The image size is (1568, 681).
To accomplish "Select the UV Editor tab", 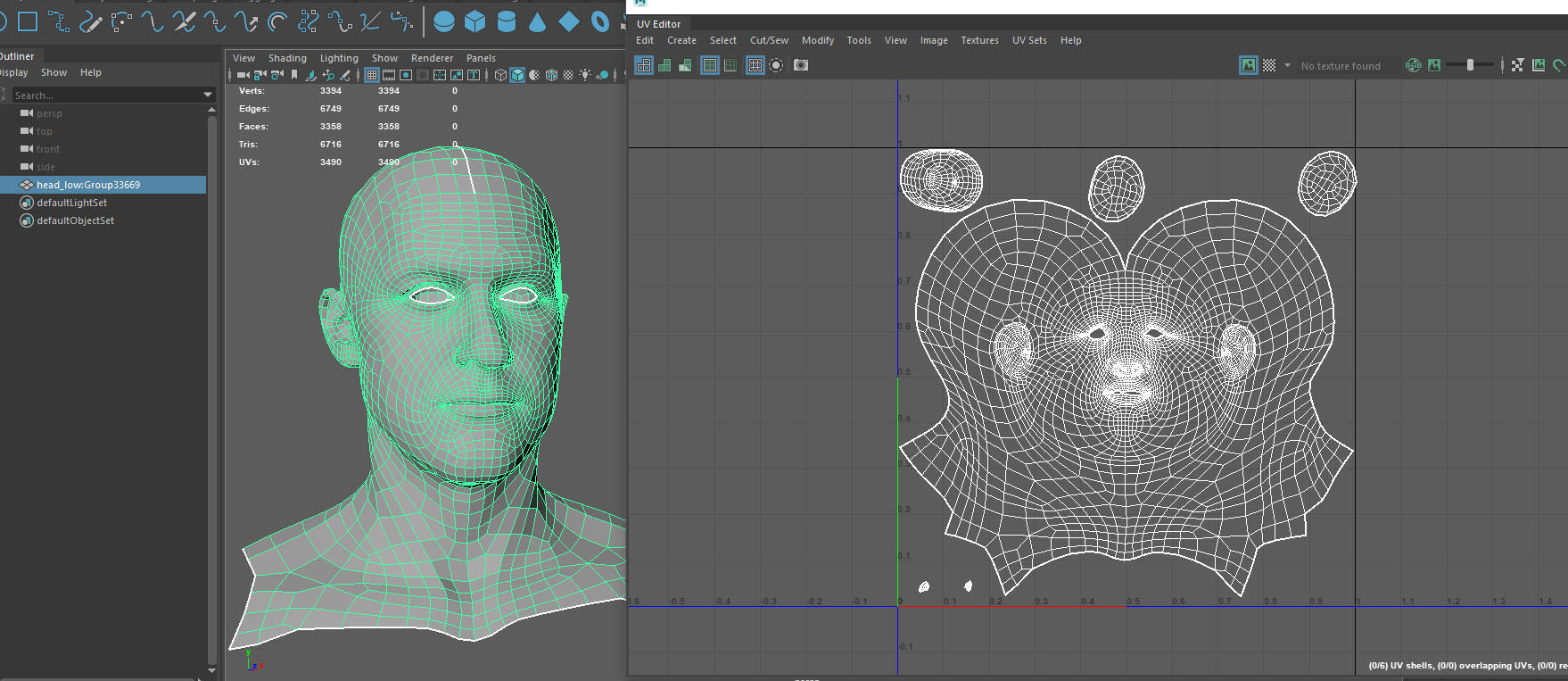I will tap(658, 24).
